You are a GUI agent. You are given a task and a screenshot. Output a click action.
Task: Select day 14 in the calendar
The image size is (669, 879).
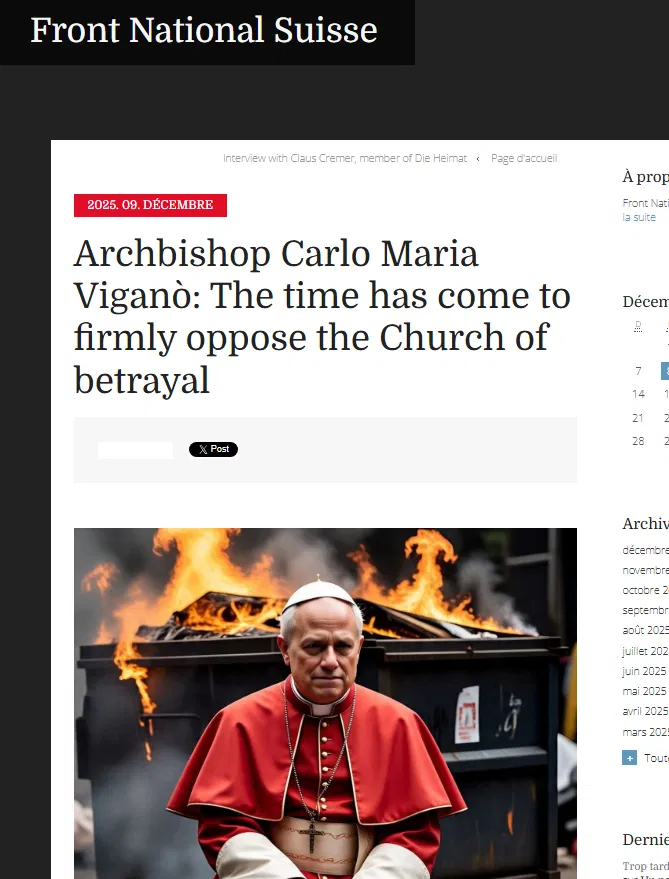[x=638, y=394]
